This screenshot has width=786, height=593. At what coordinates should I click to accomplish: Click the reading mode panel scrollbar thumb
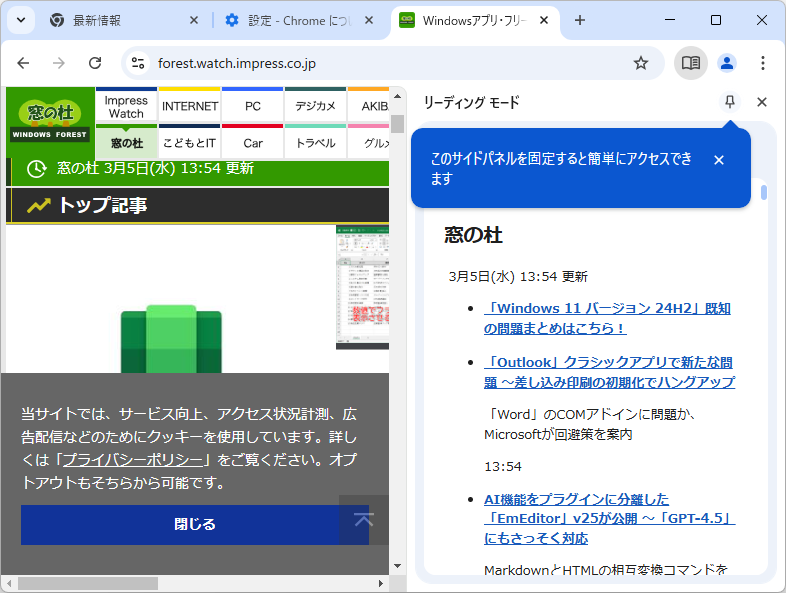pyautogui.click(x=763, y=192)
